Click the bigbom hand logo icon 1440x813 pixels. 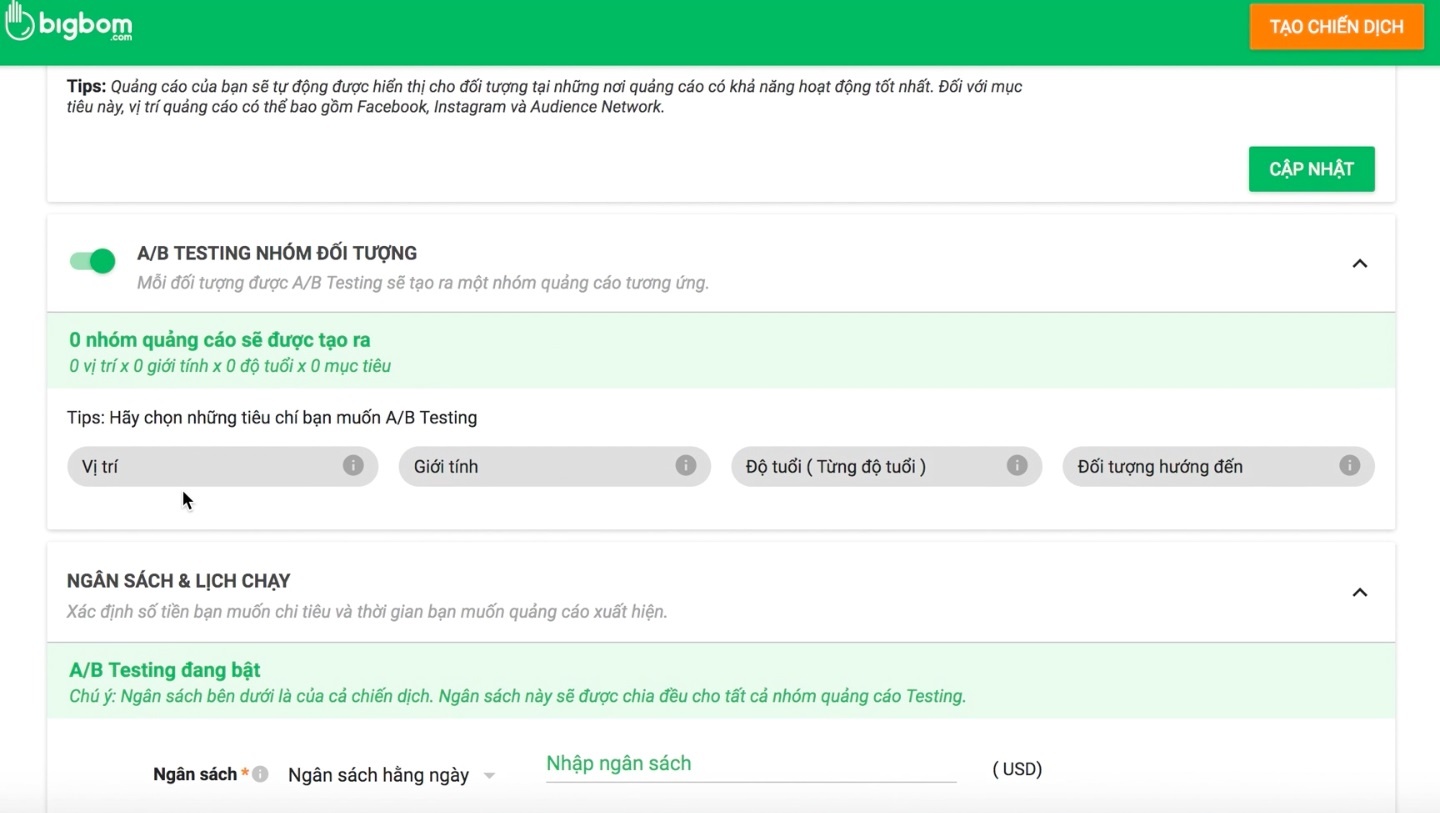pos(19,23)
